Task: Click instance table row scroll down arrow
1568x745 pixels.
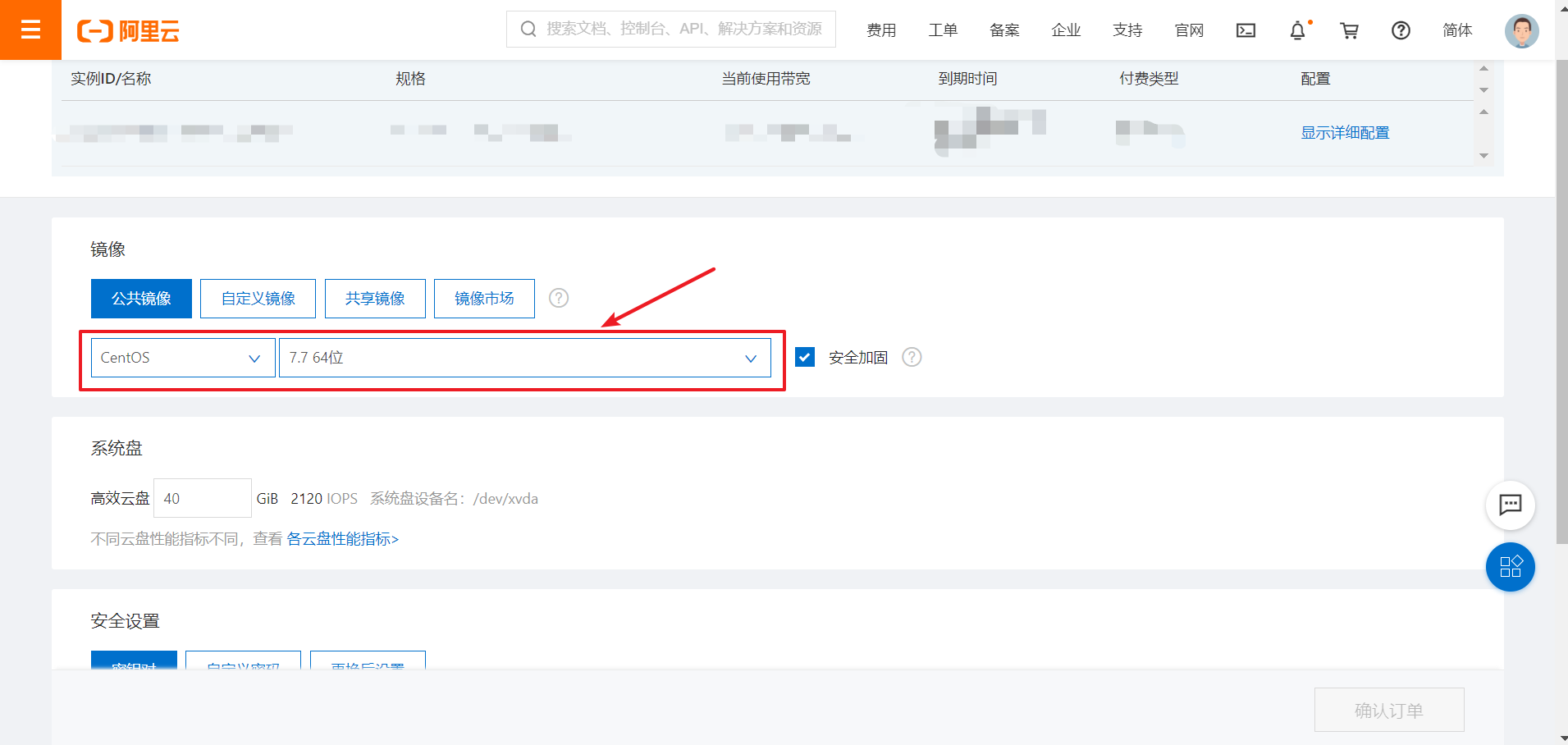Action: (1483, 156)
